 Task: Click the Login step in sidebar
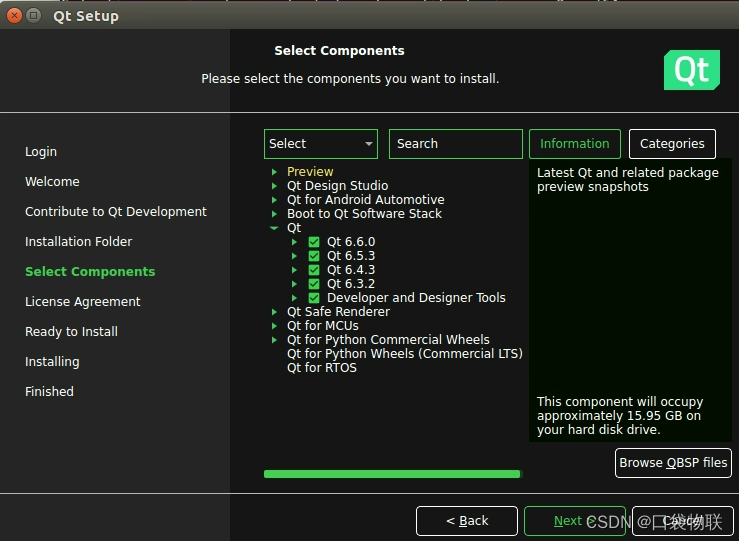click(x=41, y=152)
